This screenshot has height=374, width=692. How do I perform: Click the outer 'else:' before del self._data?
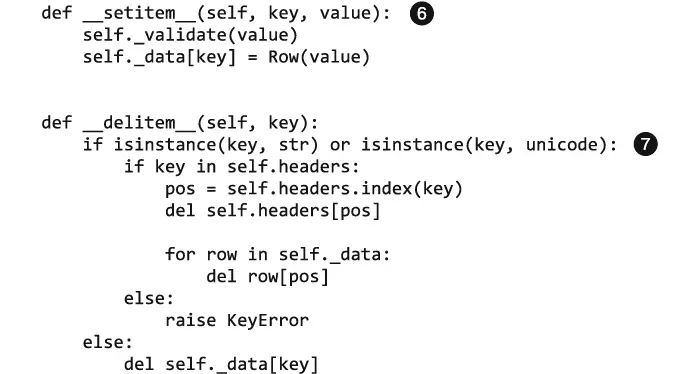[108, 342]
